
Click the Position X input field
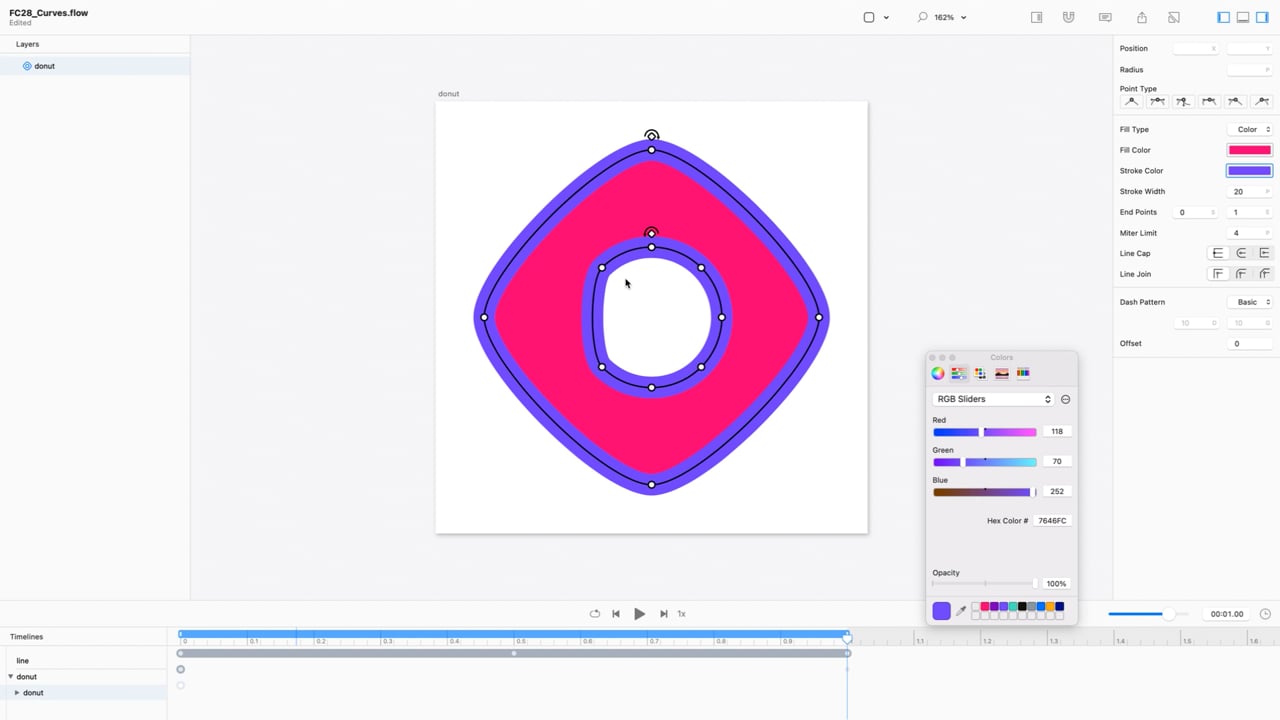tap(1196, 48)
